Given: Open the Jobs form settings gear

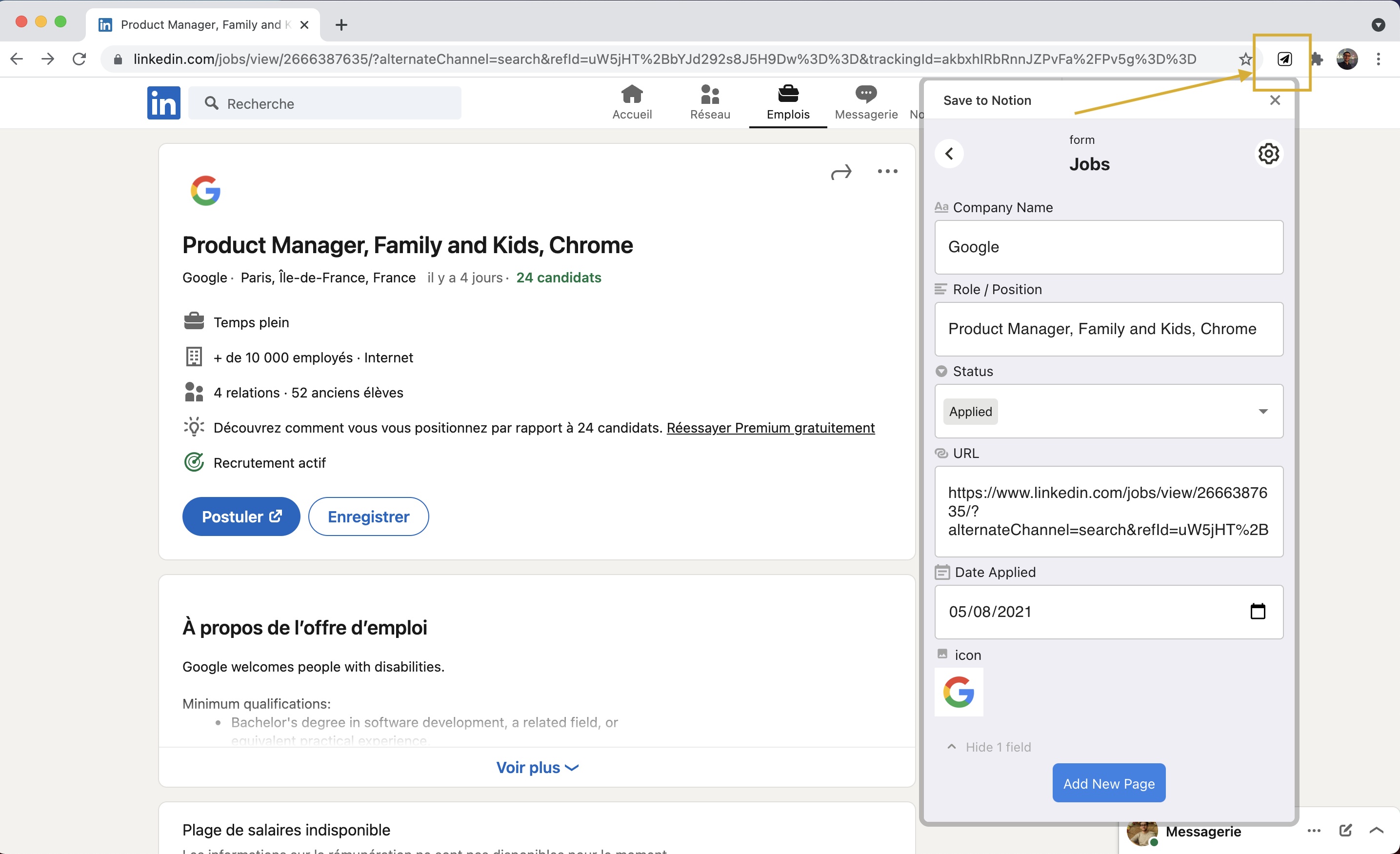Looking at the screenshot, I should (x=1268, y=154).
